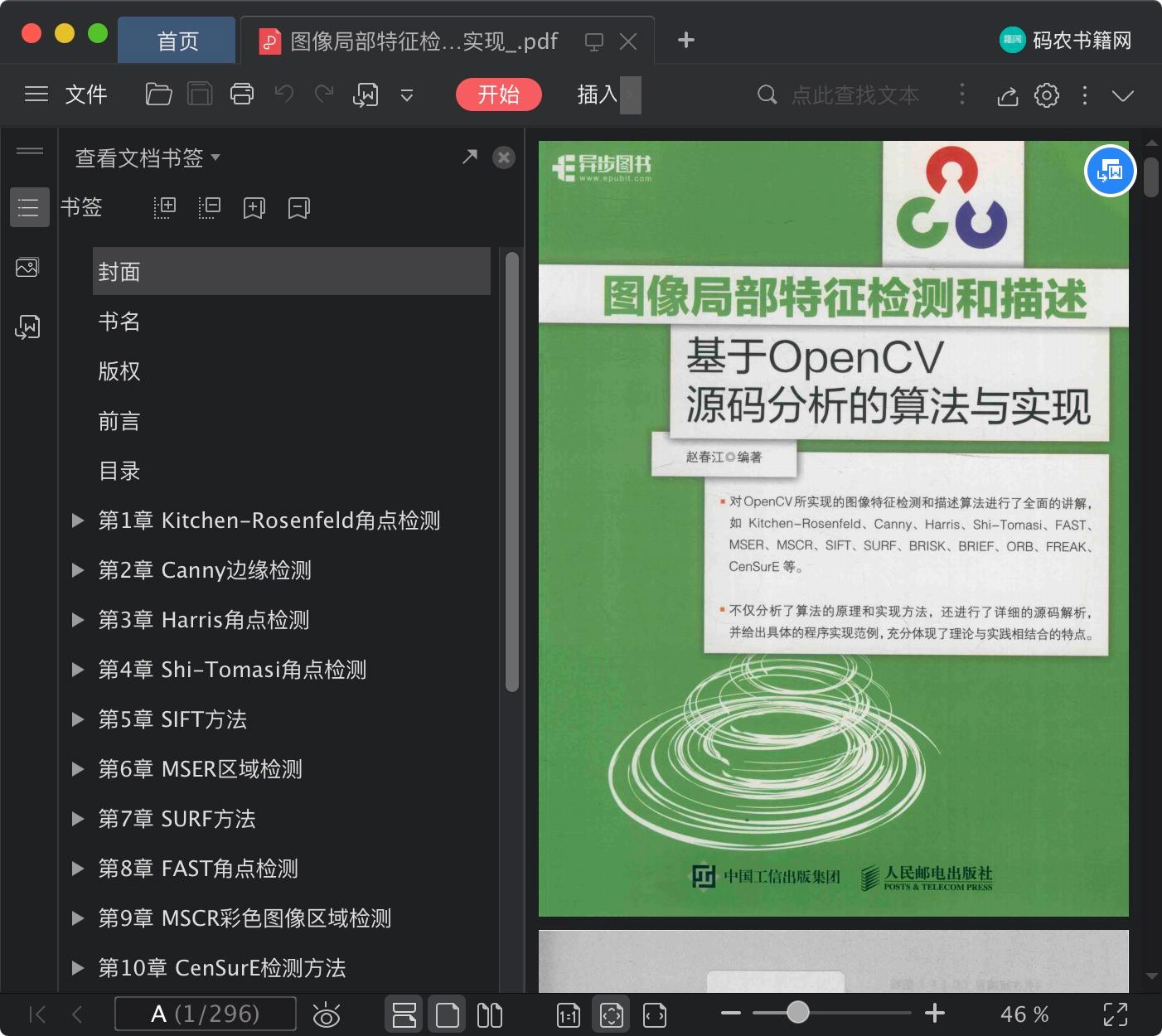Jump to the 目录 bookmark
Image resolution: width=1162 pixels, height=1036 pixels.
coord(119,471)
